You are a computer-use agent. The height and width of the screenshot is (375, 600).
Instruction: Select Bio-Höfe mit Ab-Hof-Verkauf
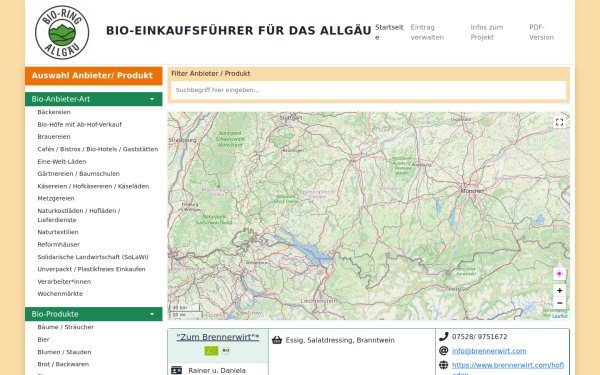coord(80,124)
